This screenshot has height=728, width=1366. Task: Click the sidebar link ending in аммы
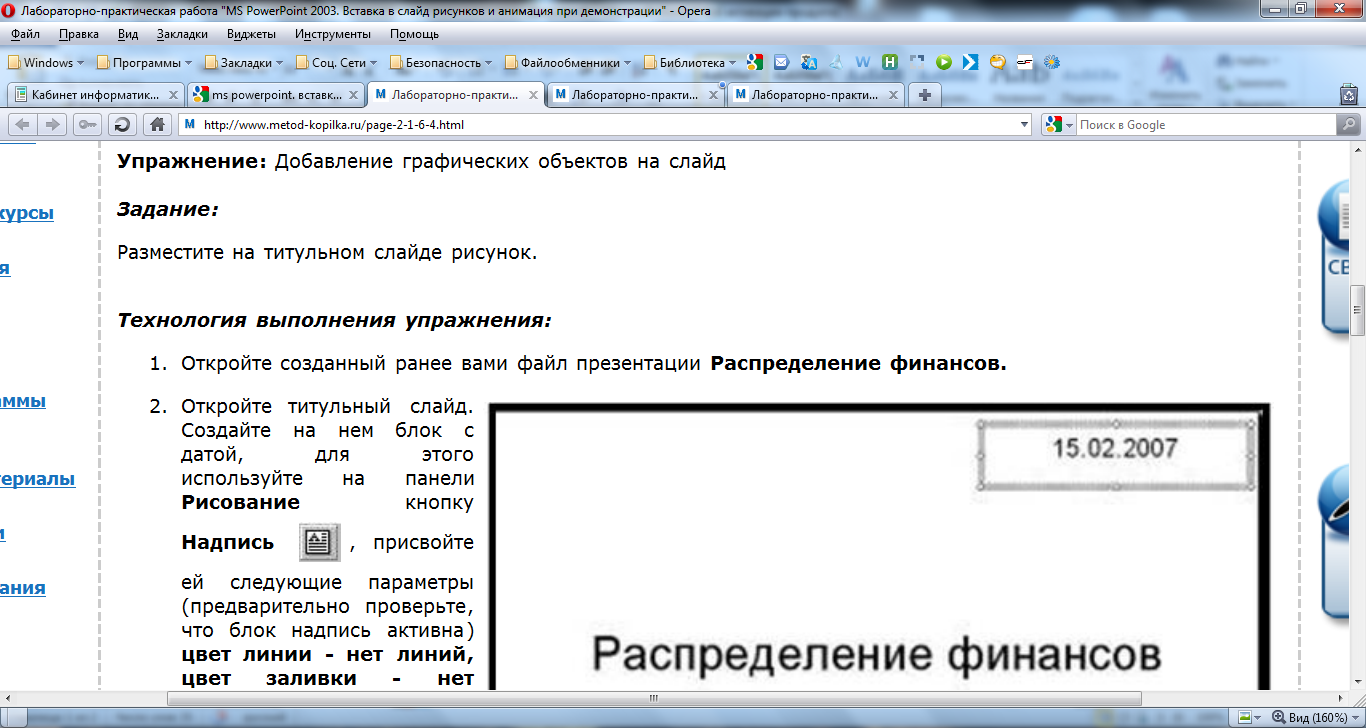click(23, 401)
